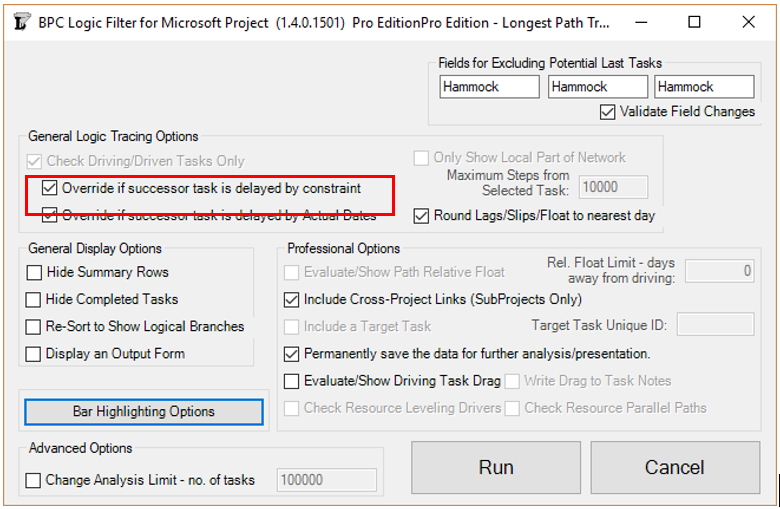Click the Target Task Unique ID field
780x509 pixels.
[715, 325]
